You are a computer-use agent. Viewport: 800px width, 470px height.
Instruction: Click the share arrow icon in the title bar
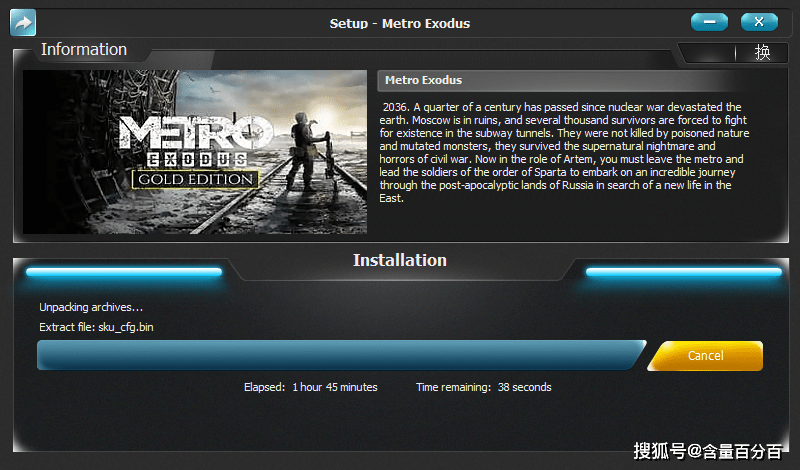(x=23, y=23)
